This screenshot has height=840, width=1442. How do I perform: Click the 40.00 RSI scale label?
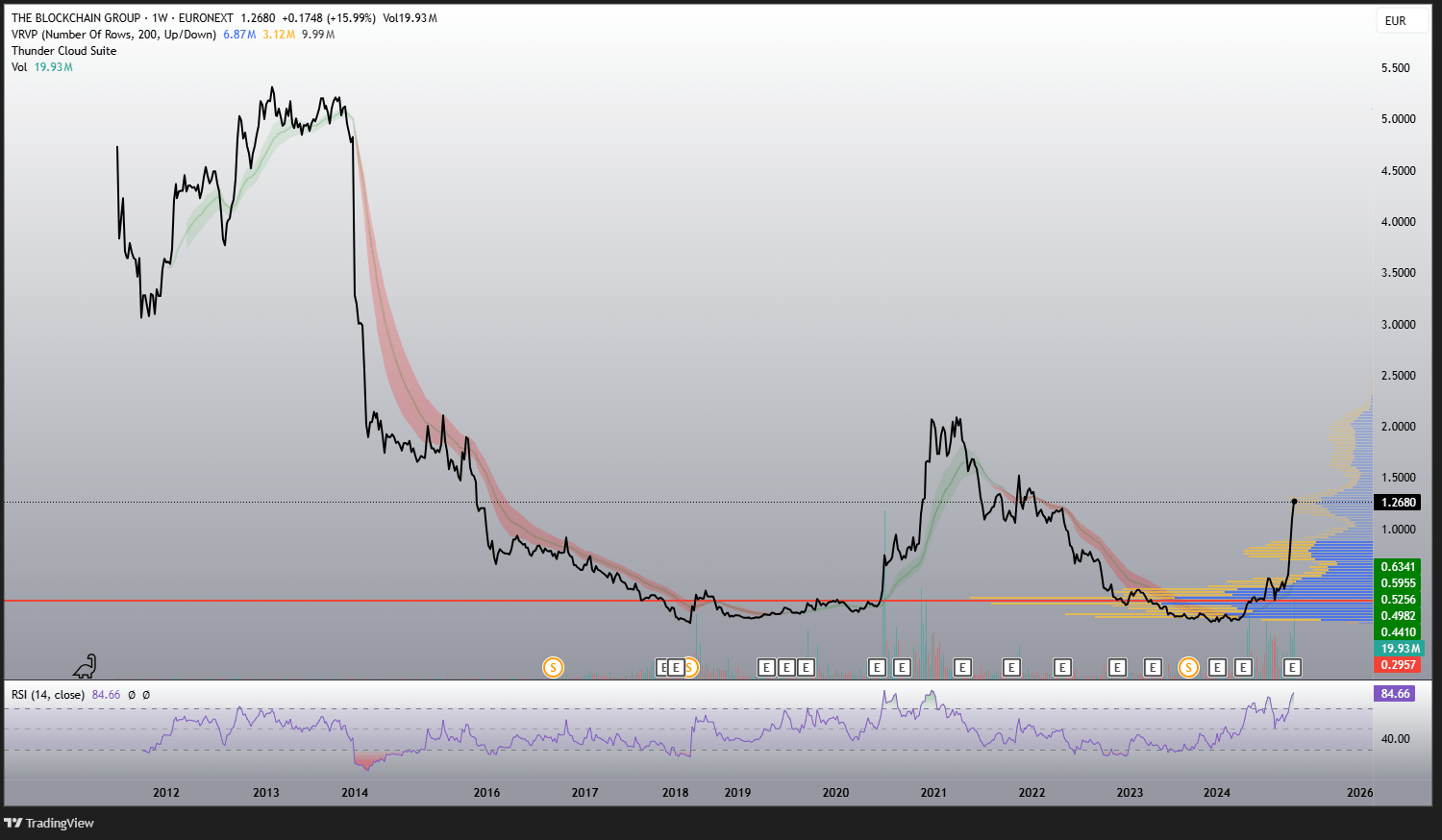tap(1396, 739)
